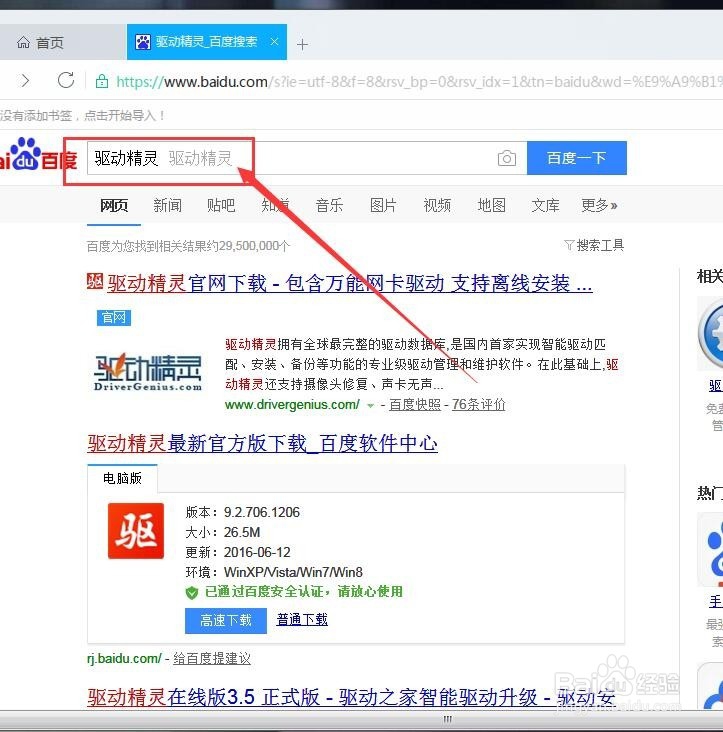Open 搜索工具 filter options
This screenshot has width=723, height=732.
[594, 245]
